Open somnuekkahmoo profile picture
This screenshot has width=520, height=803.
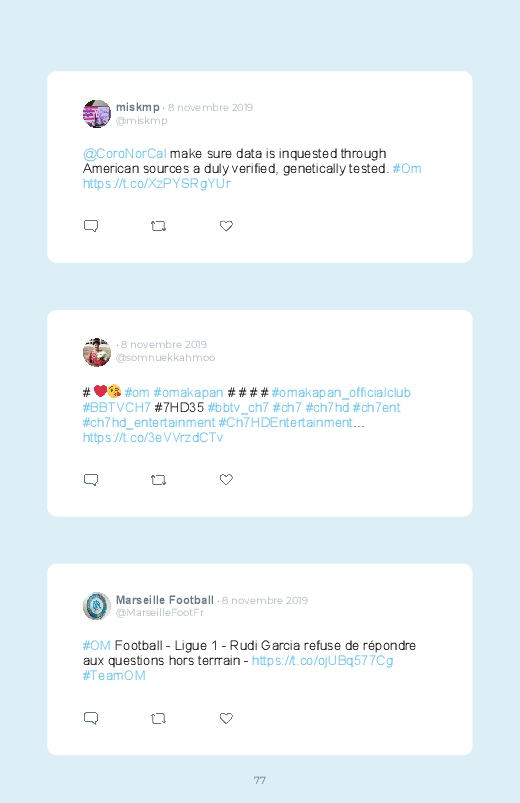97,352
